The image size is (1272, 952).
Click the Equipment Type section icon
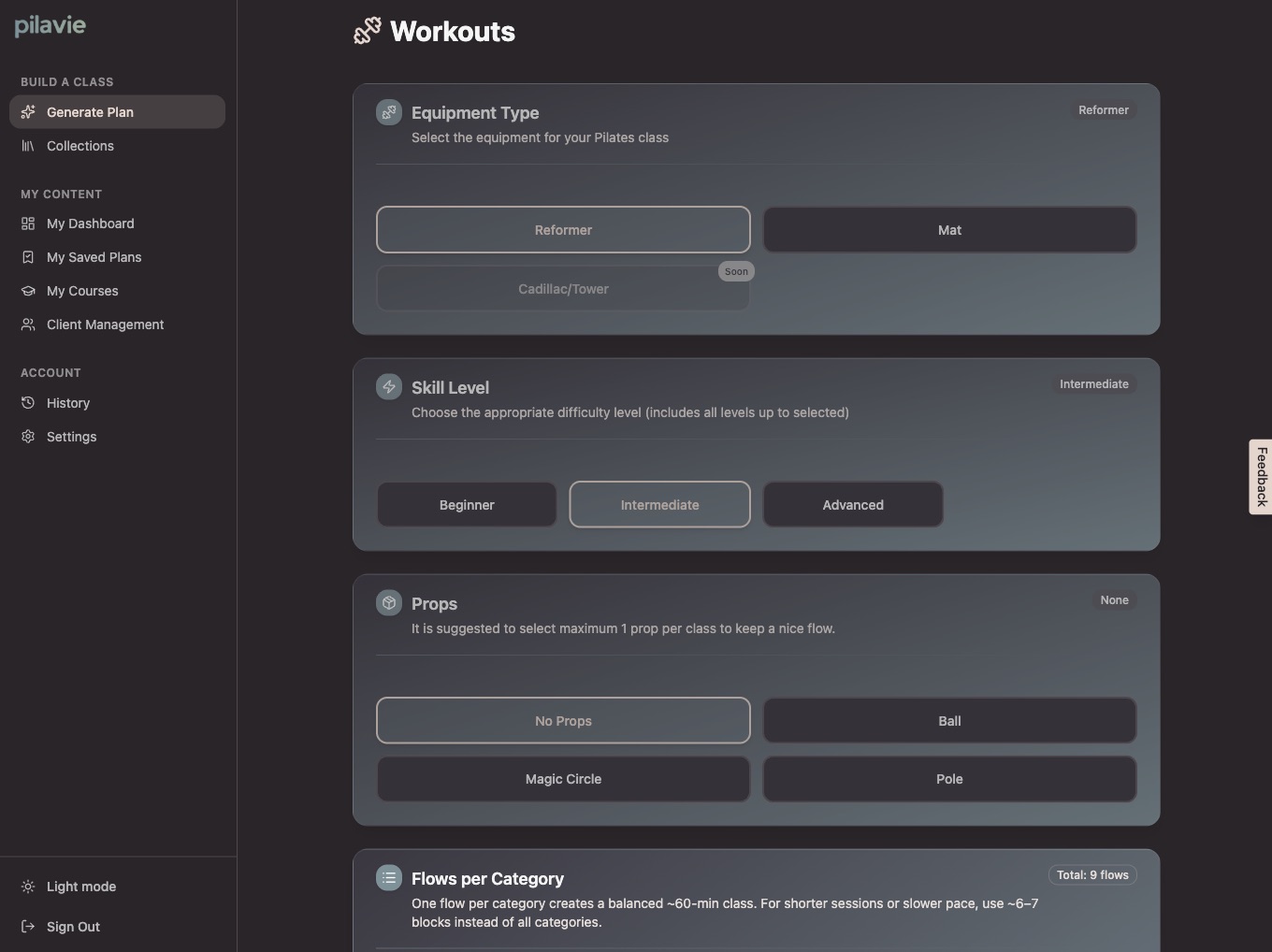[389, 112]
